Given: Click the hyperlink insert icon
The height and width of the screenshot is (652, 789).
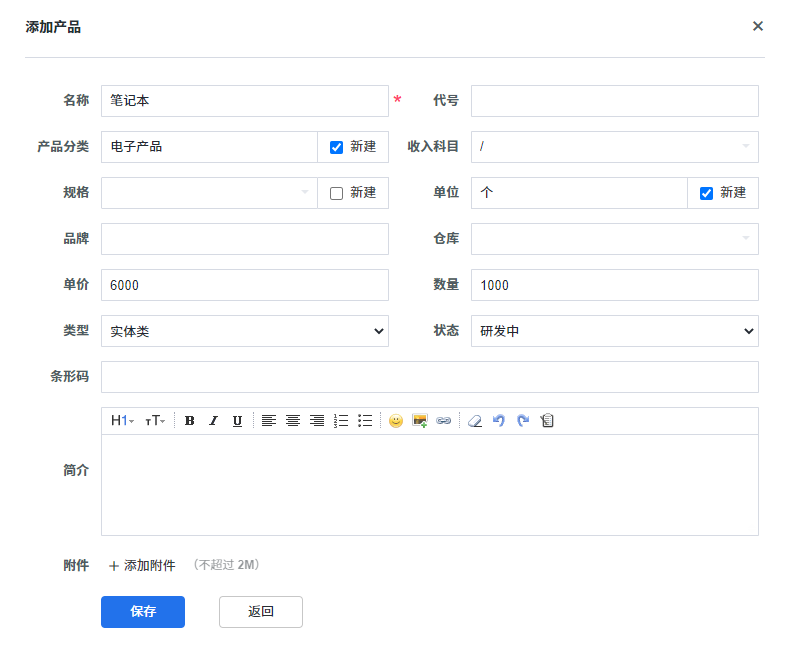Looking at the screenshot, I should pos(444,421).
